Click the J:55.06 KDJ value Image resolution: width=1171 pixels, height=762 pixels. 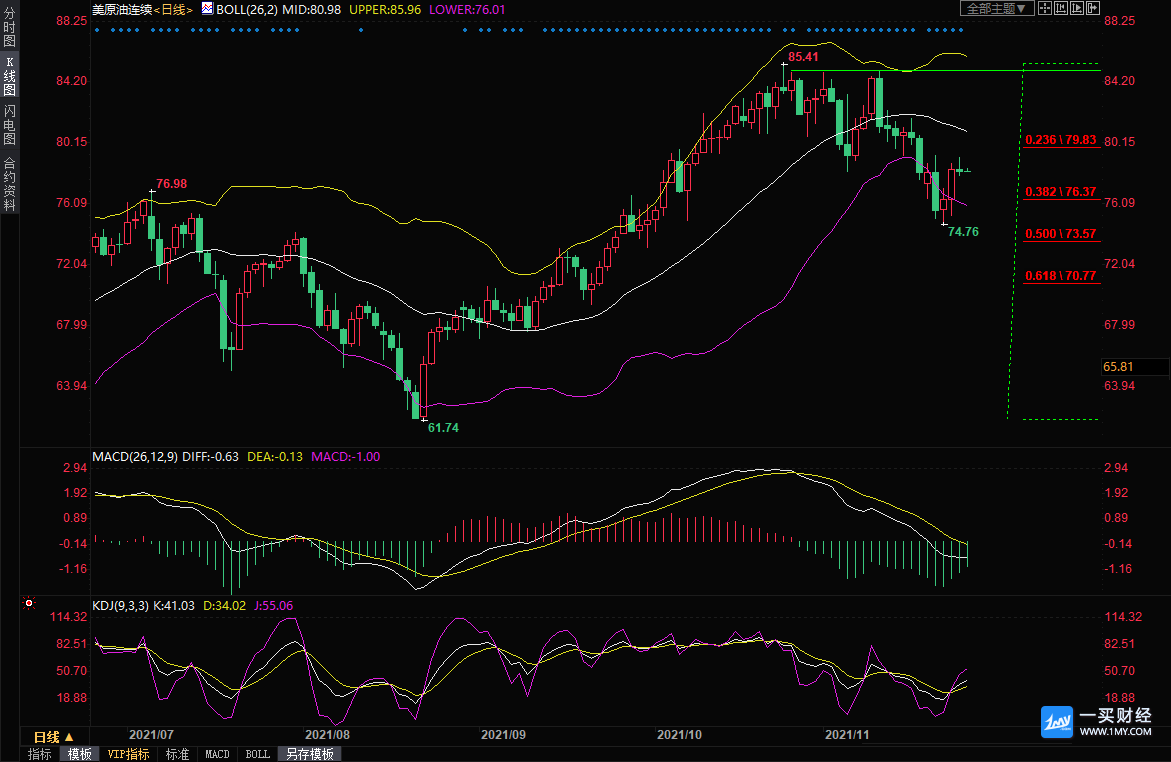pyautogui.click(x=274, y=606)
